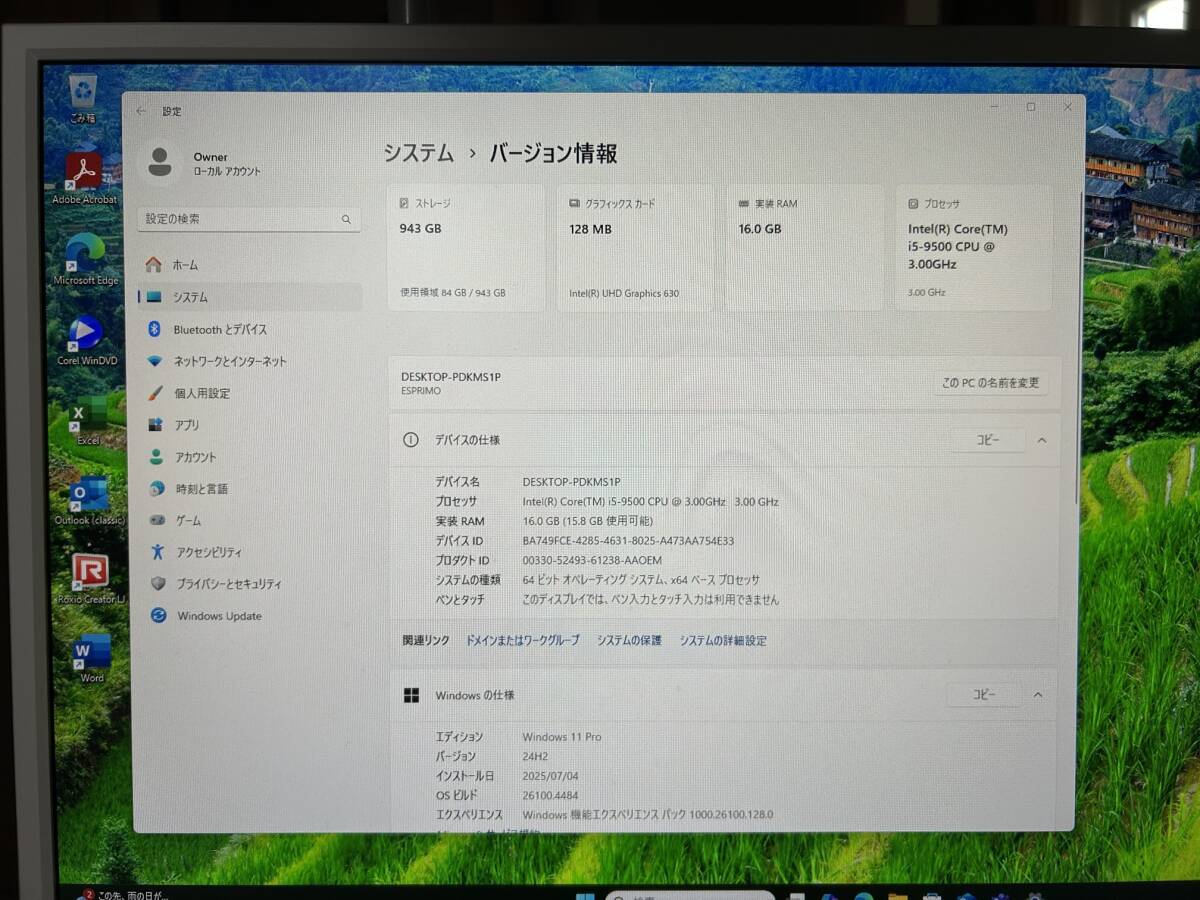Screen dimensions: 1200x900
Task: Select Home in the settings sidebar
Action: click(x=250, y=265)
